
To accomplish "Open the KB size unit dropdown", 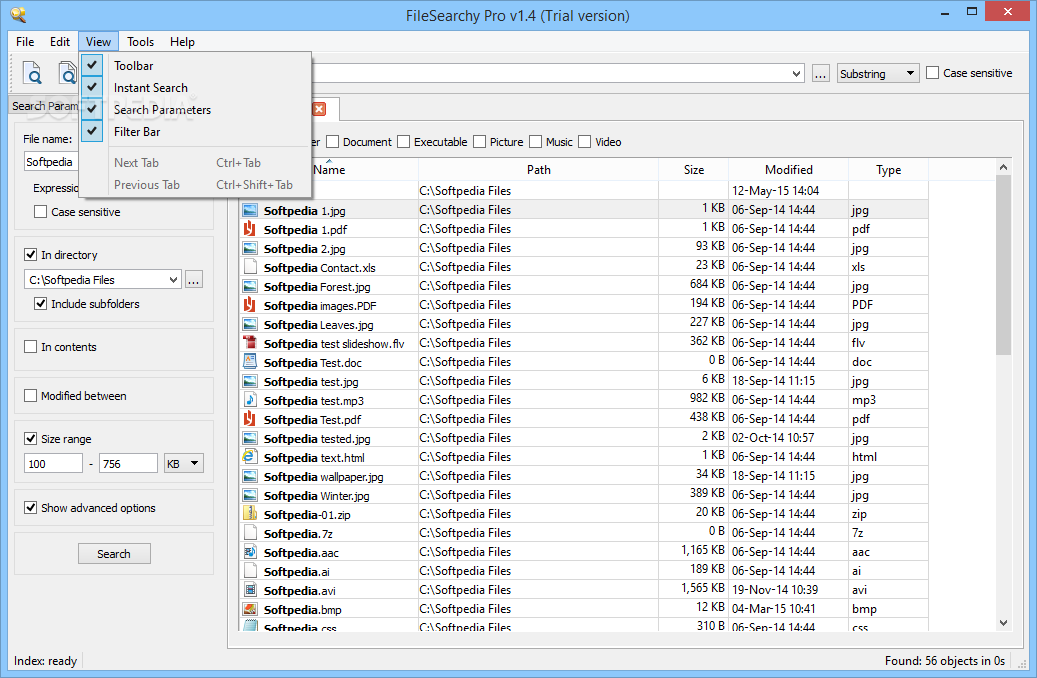I will click(184, 464).
